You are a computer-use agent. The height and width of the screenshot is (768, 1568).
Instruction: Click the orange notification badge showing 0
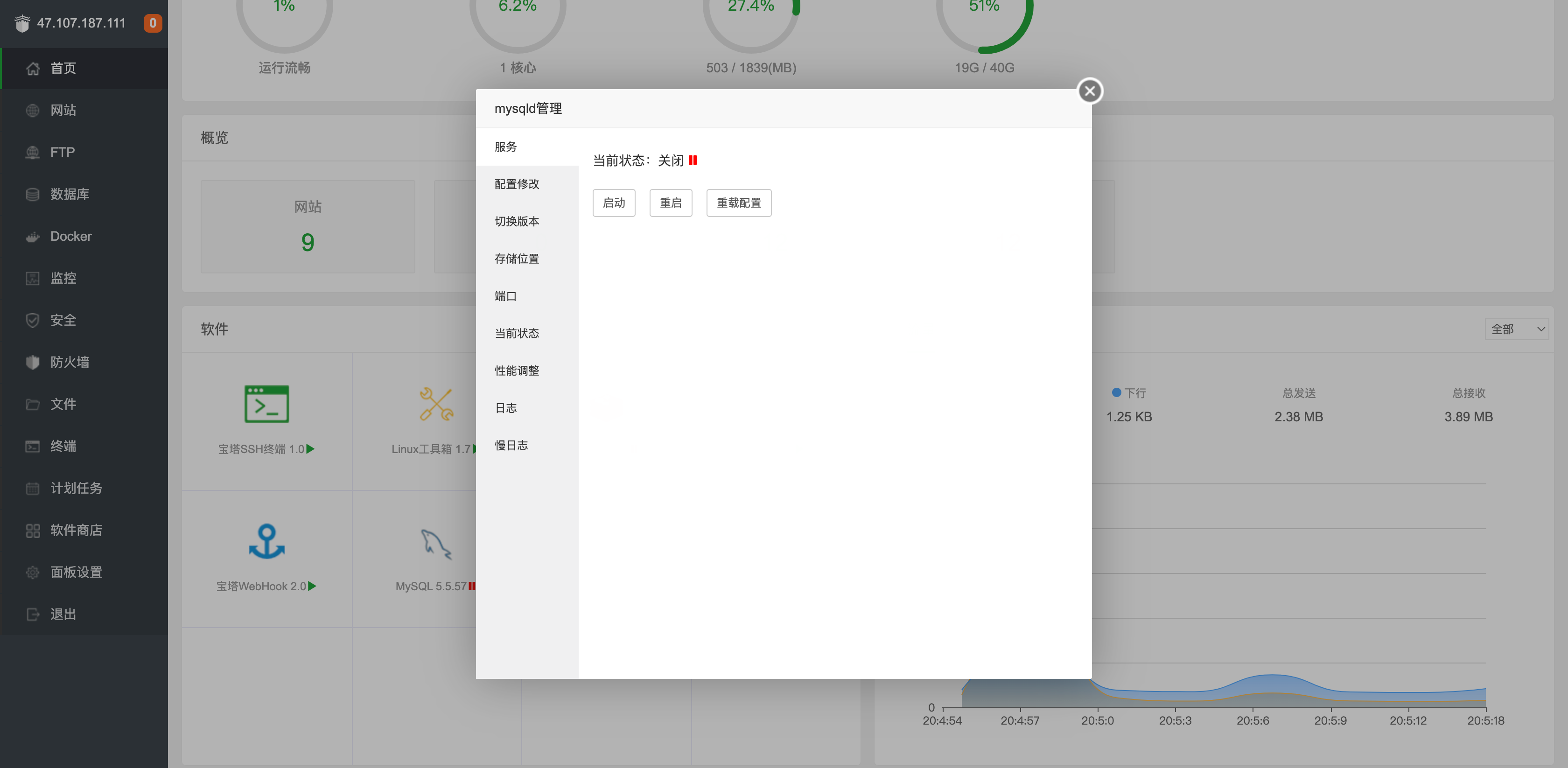(152, 23)
